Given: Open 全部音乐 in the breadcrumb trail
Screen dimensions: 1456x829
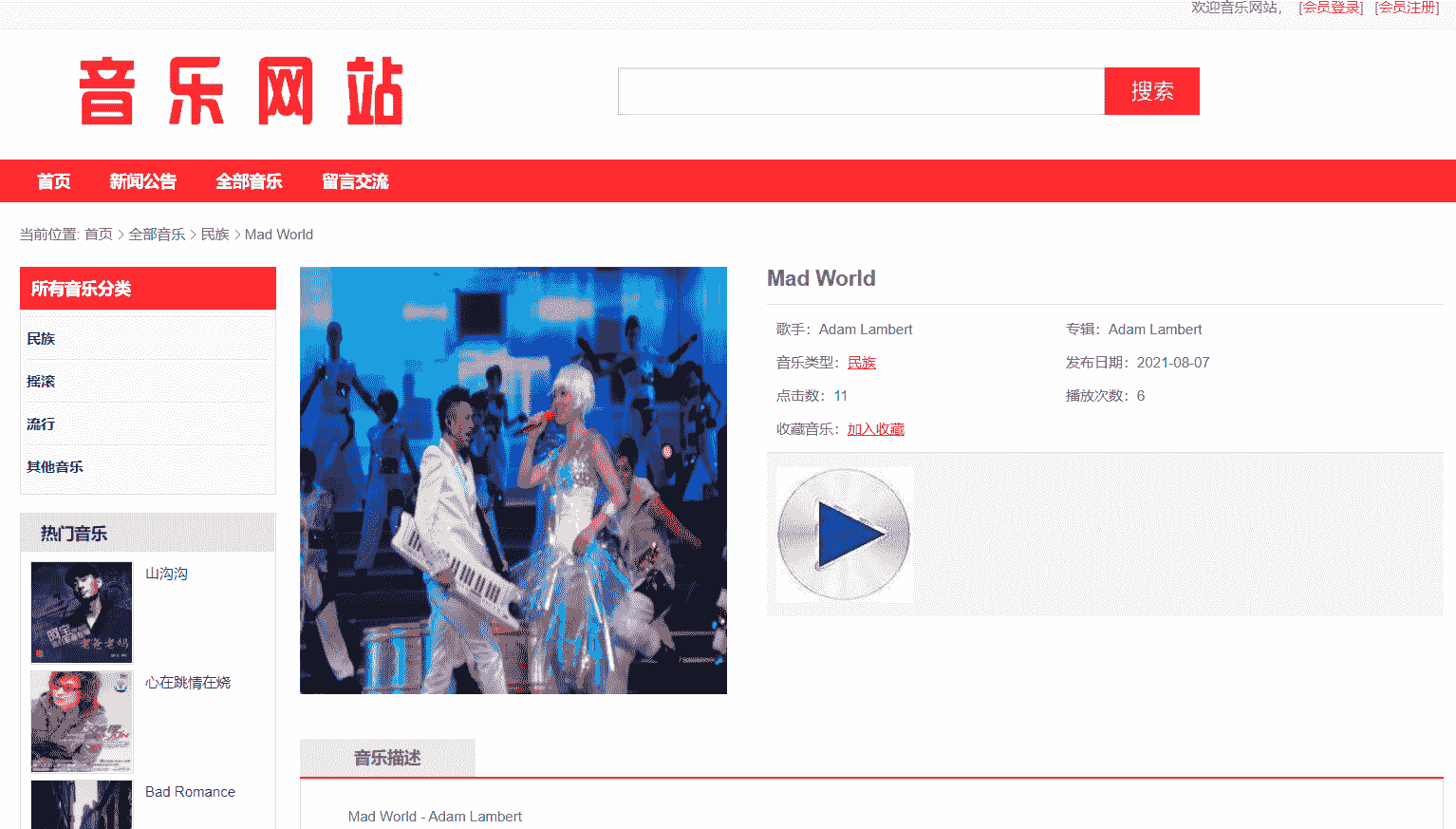Looking at the screenshot, I should coord(157,235).
